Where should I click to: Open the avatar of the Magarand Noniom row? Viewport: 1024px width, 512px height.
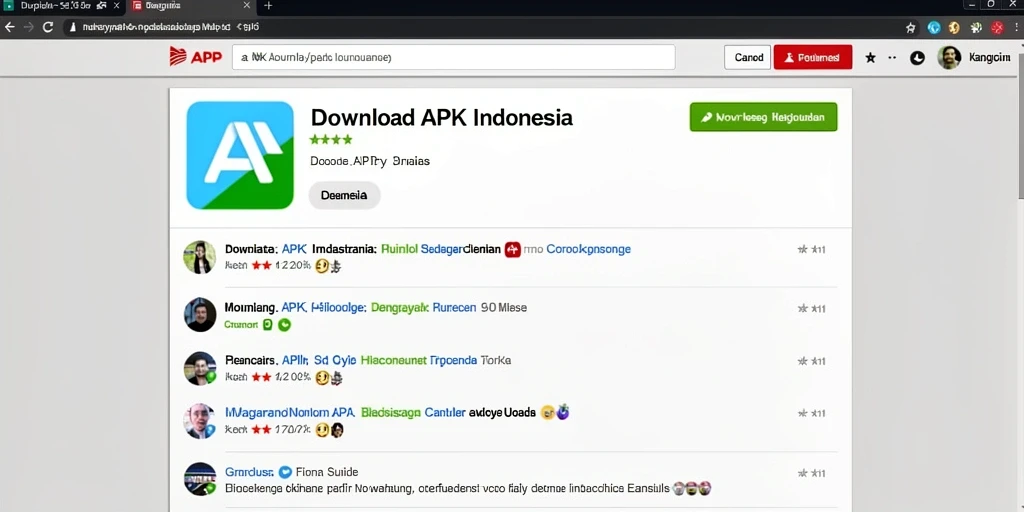[x=199, y=421]
